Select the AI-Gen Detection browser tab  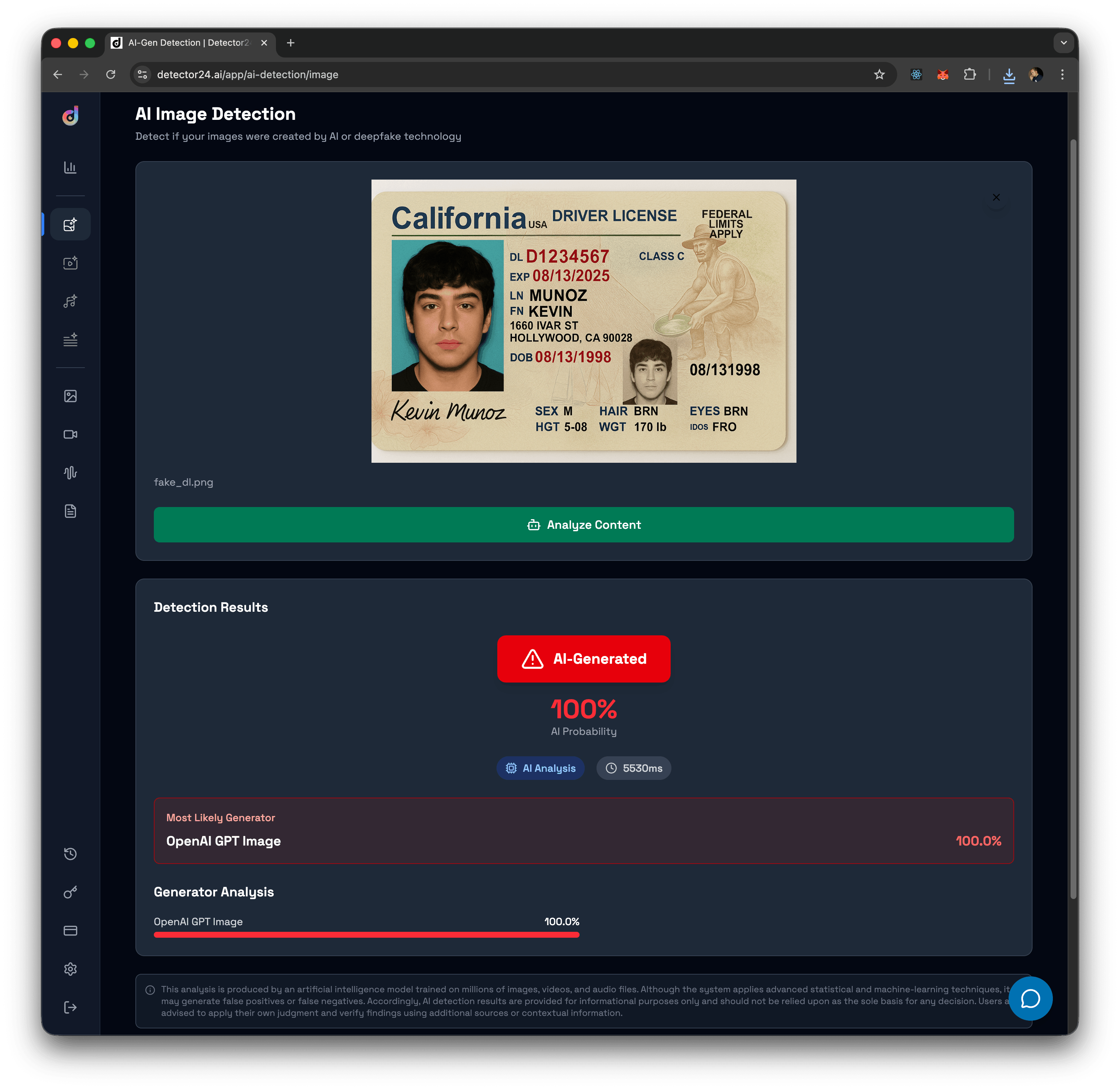[x=189, y=43]
